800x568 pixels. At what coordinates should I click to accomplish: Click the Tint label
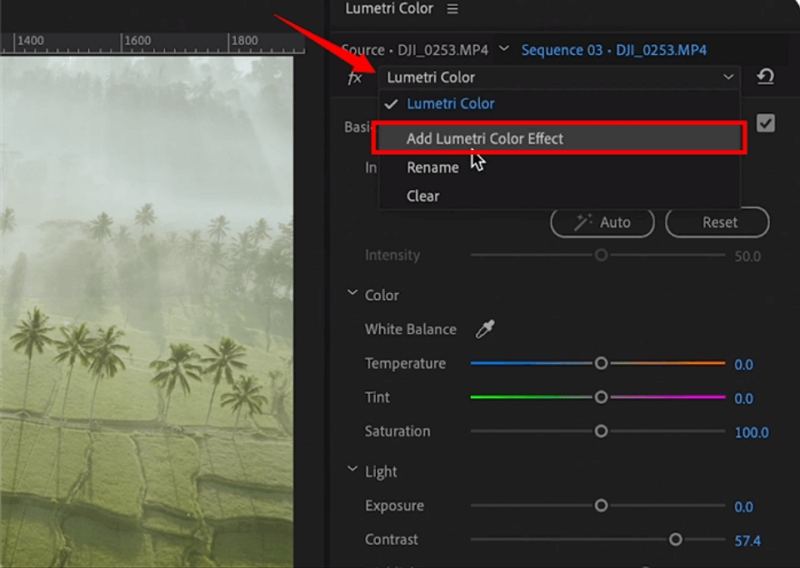(377, 397)
